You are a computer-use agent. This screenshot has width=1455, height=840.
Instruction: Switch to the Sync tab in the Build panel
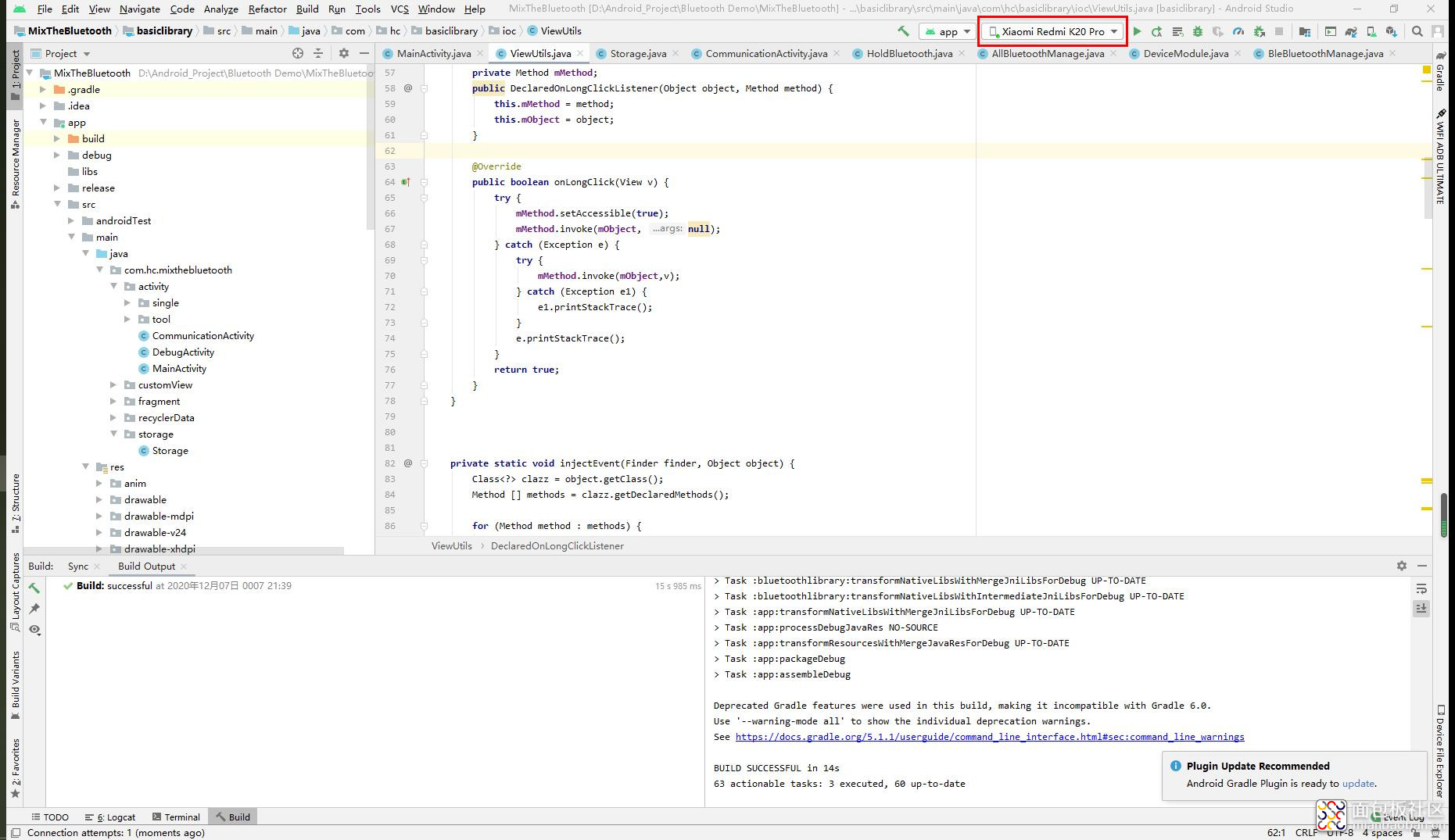coord(78,567)
